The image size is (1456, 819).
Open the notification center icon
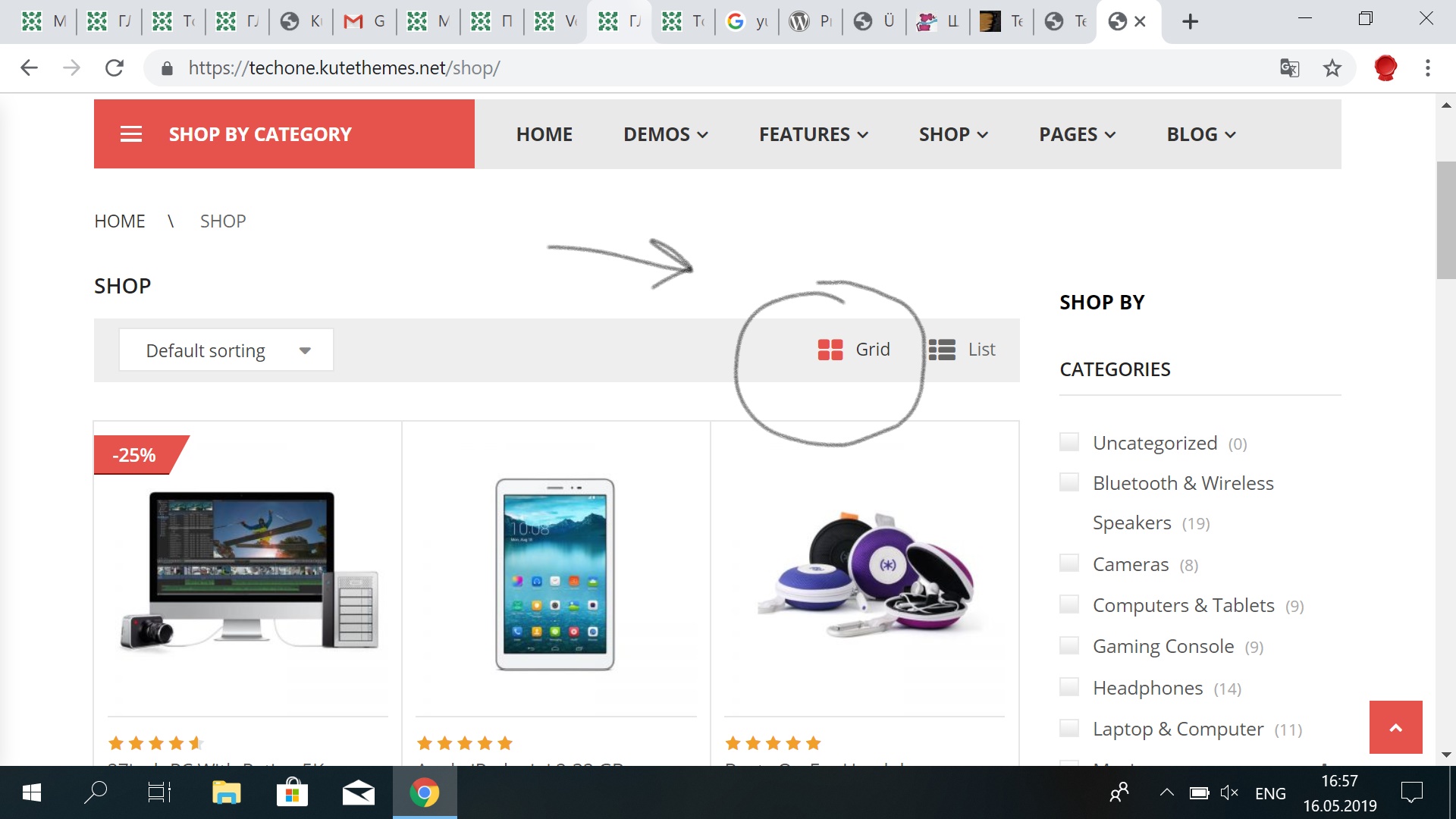click(1412, 793)
